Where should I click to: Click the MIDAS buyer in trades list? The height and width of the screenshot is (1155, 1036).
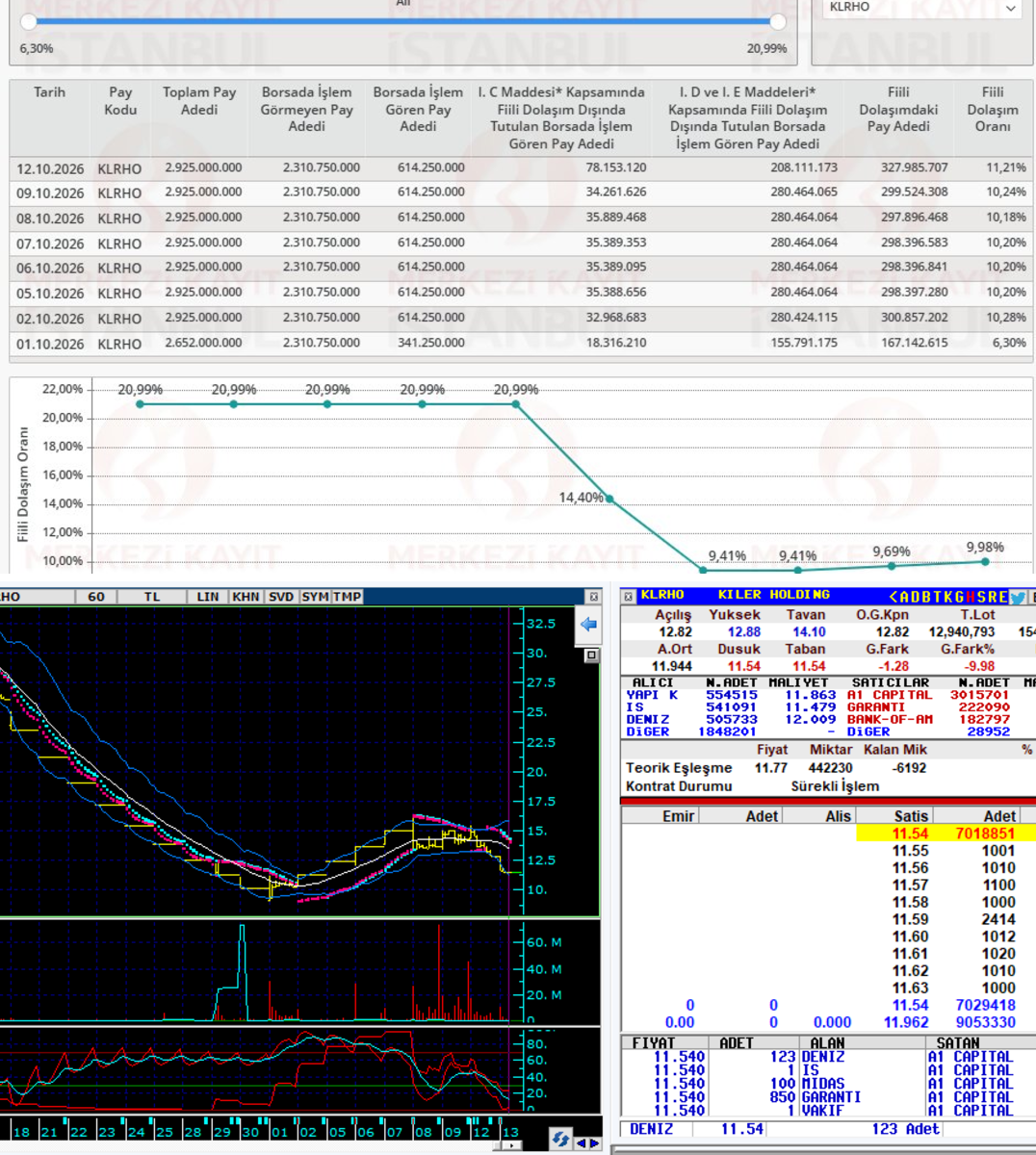click(823, 1084)
